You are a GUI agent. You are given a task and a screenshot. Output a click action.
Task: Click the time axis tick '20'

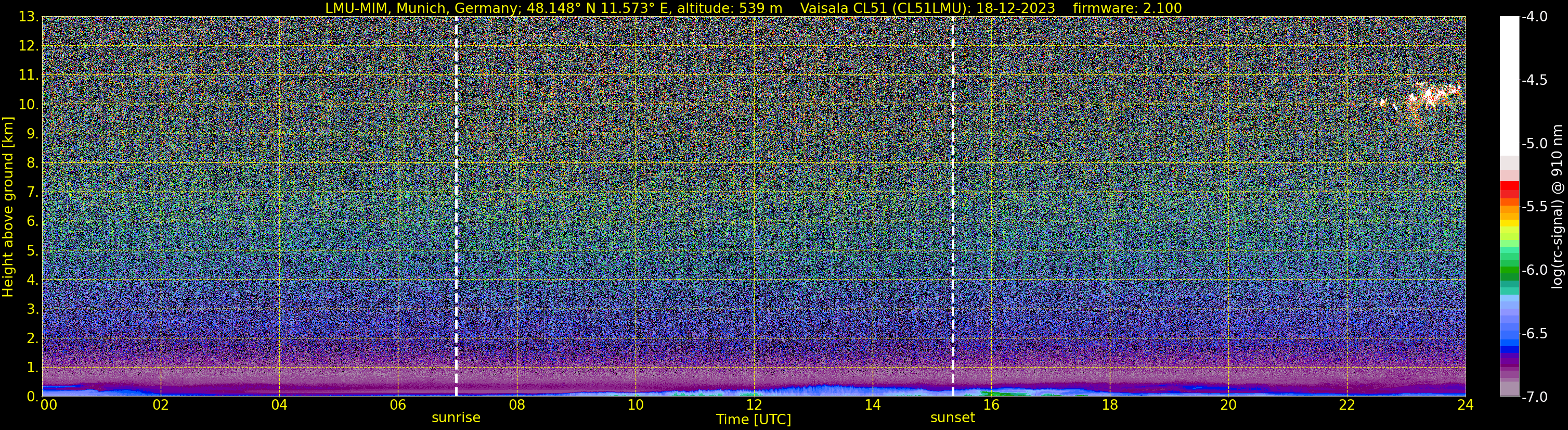click(1228, 406)
